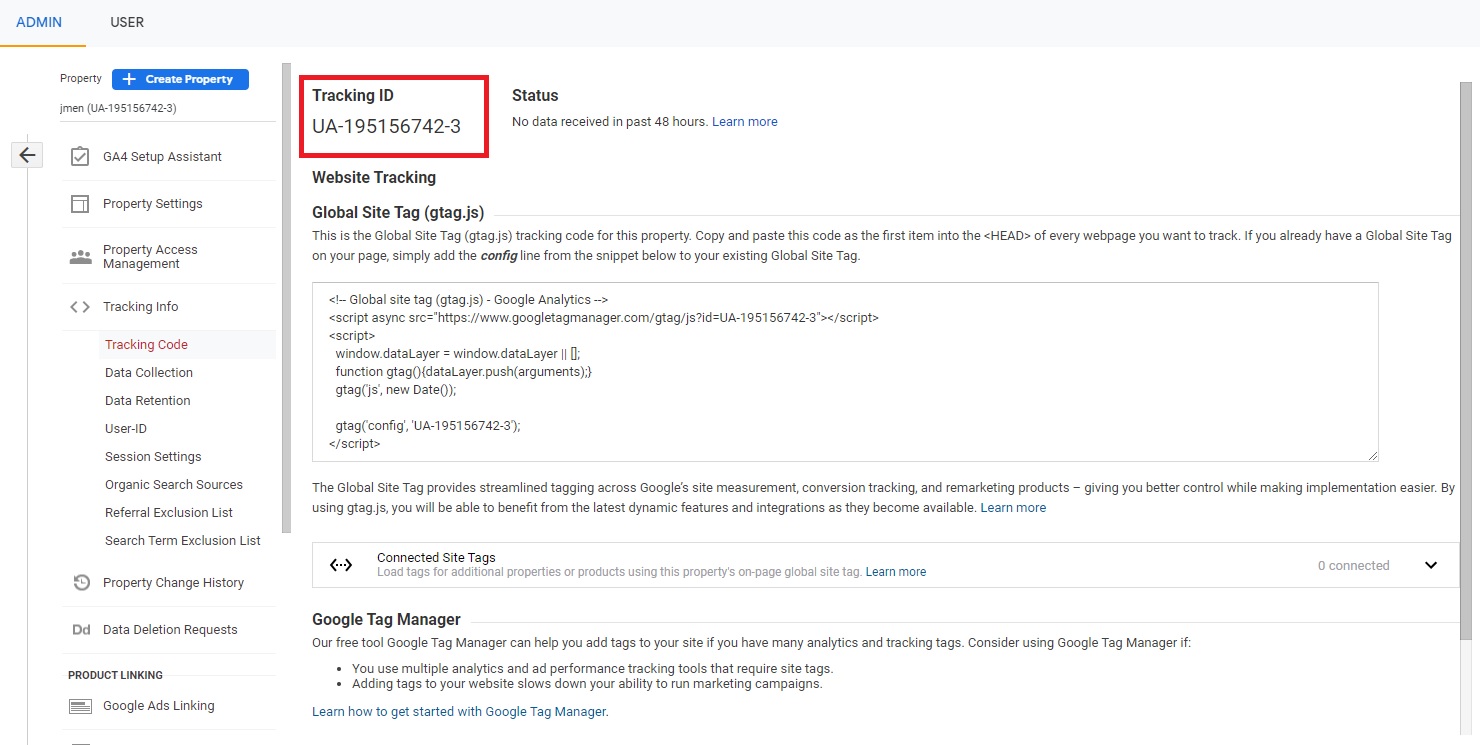The image size is (1480, 745).
Task: Click the Connected Site Tags icon
Action: click(341, 565)
